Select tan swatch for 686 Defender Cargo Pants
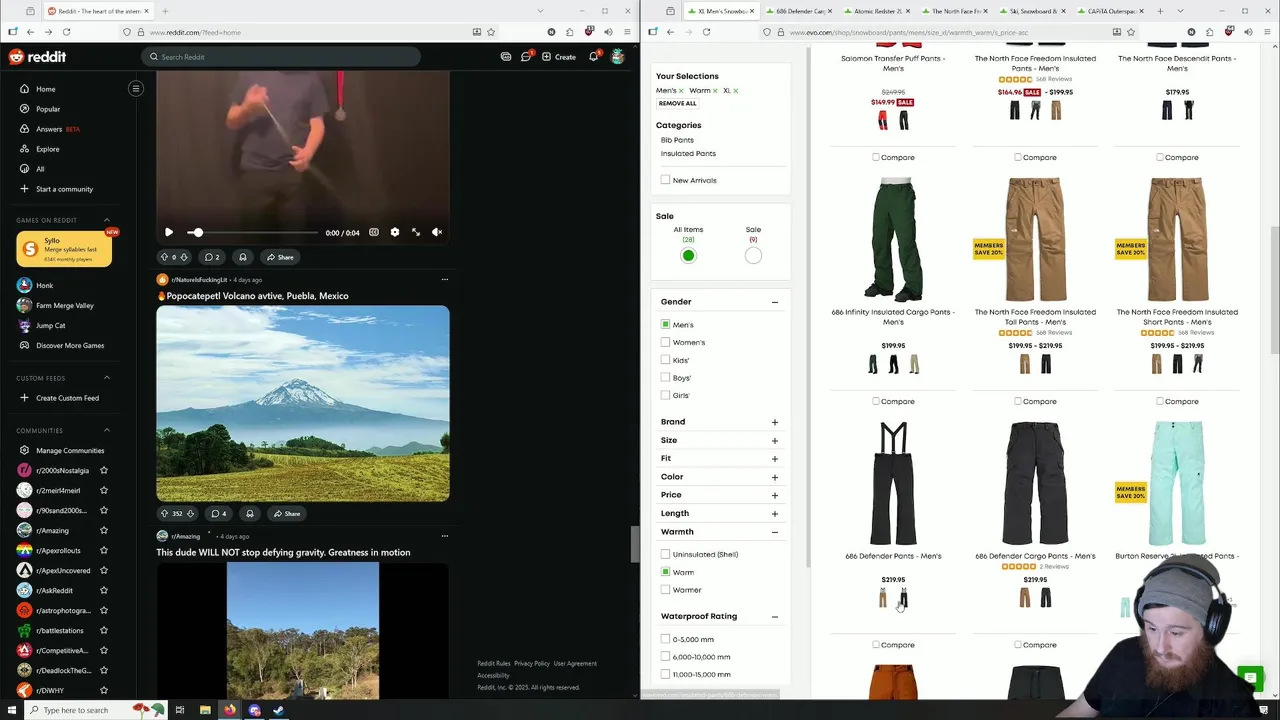Viewport: 1280px width, 720px height. 1024,598
